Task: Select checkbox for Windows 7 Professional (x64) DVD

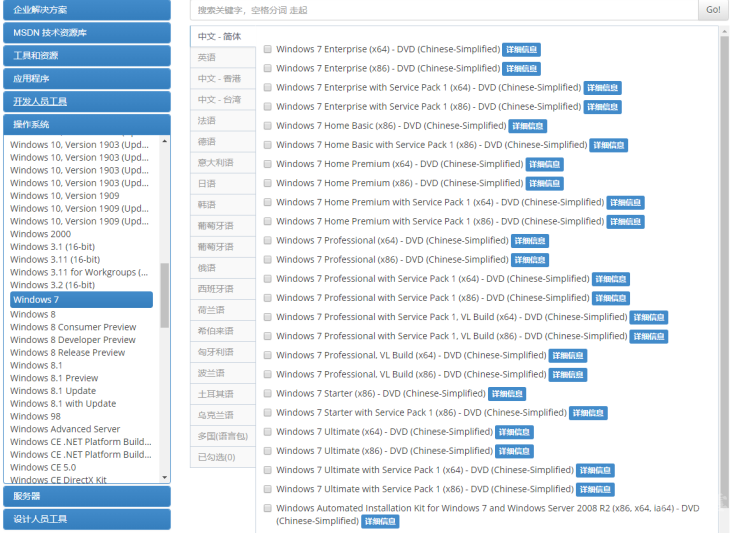Action: (x=268, y=240)
